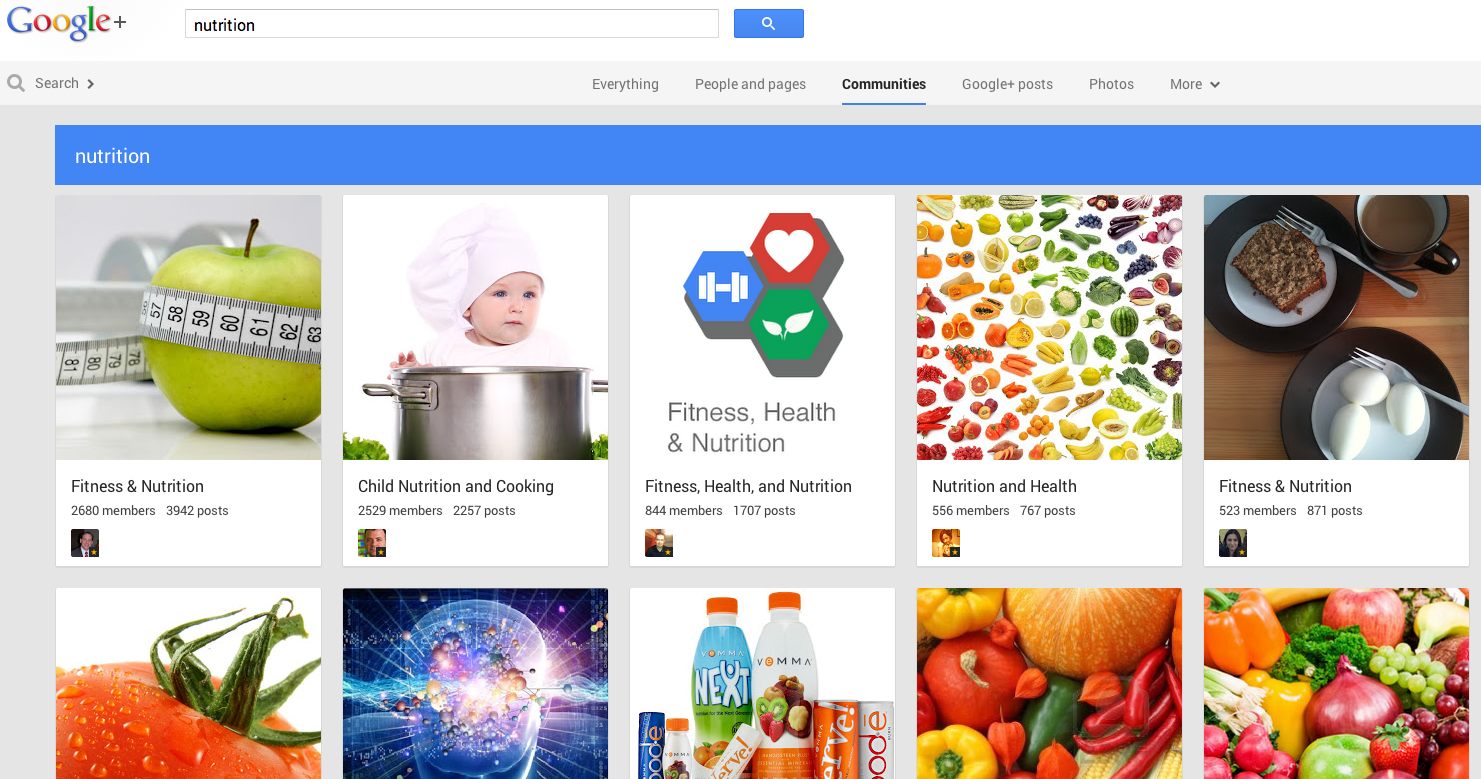Open owner avatar under Nutrition and Health

coord(946,543)
